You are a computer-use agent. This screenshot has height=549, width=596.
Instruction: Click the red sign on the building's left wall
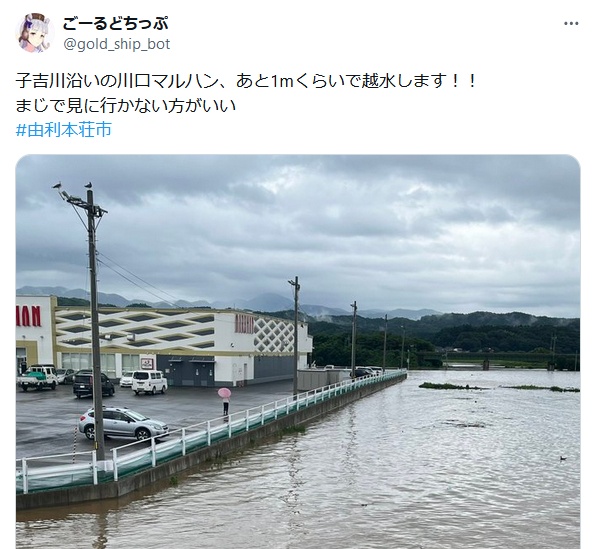[x=29, y=316]
